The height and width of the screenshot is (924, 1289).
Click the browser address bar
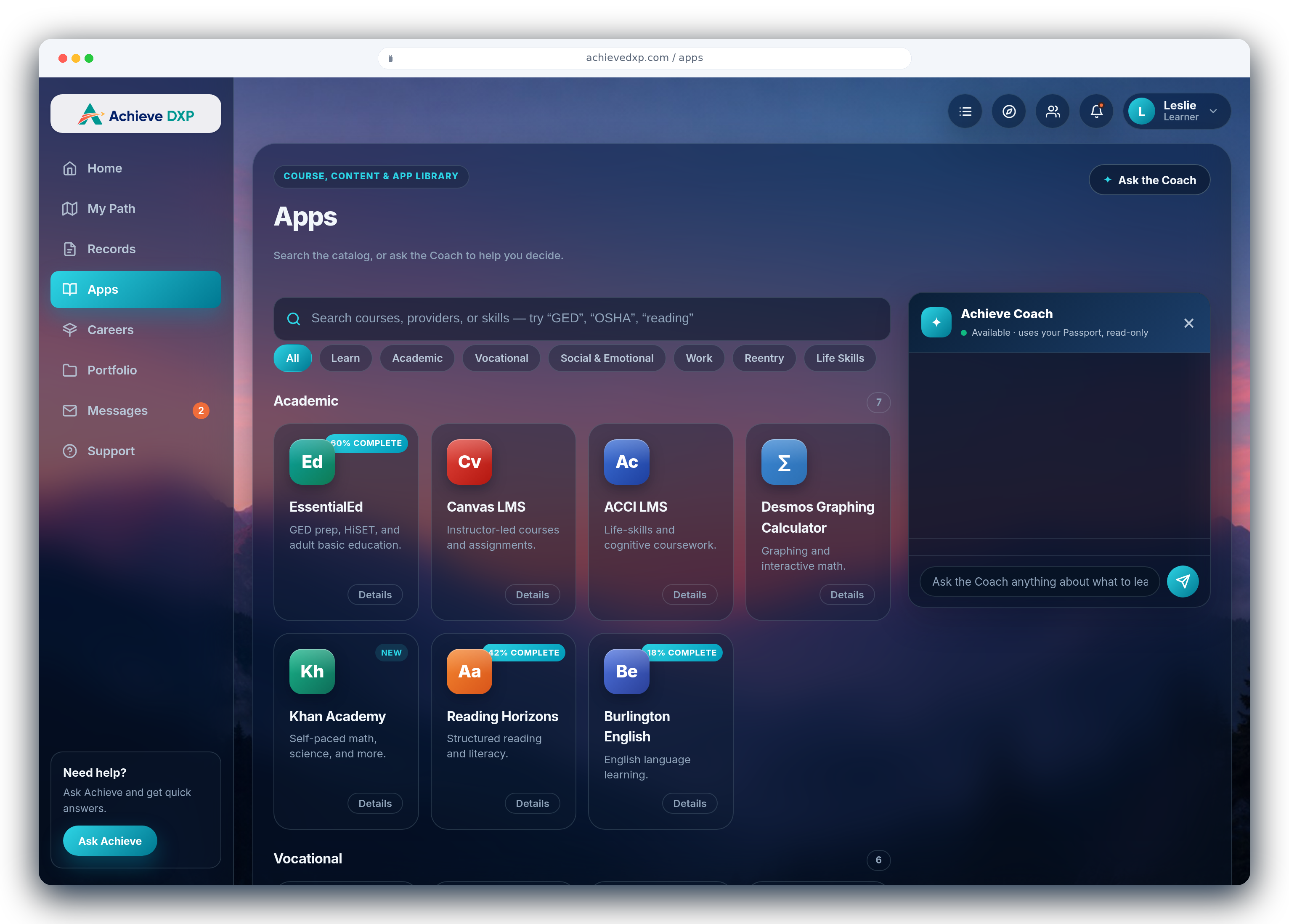tap(644, 58)
